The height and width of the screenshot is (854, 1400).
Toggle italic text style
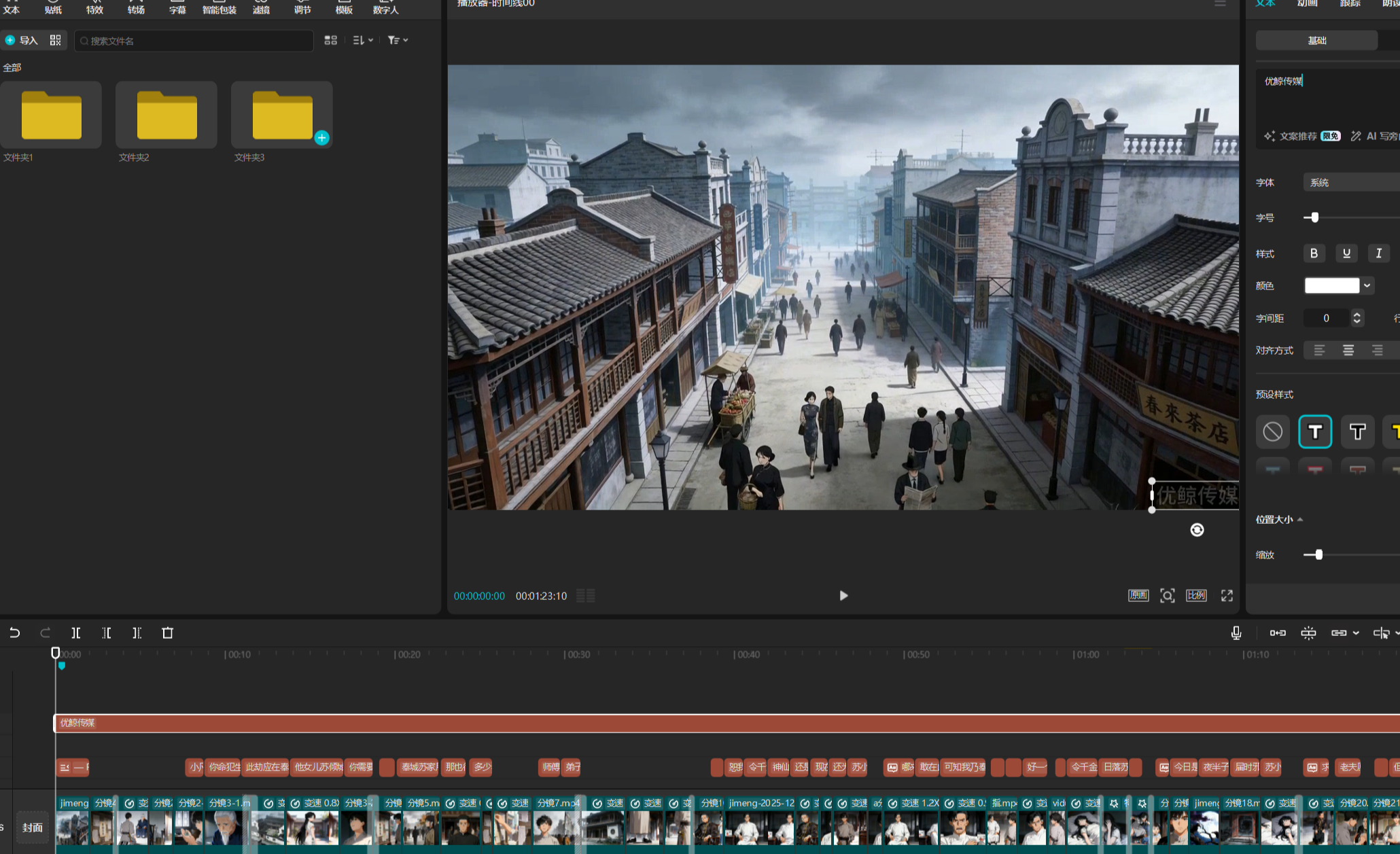click(1378, 253)
